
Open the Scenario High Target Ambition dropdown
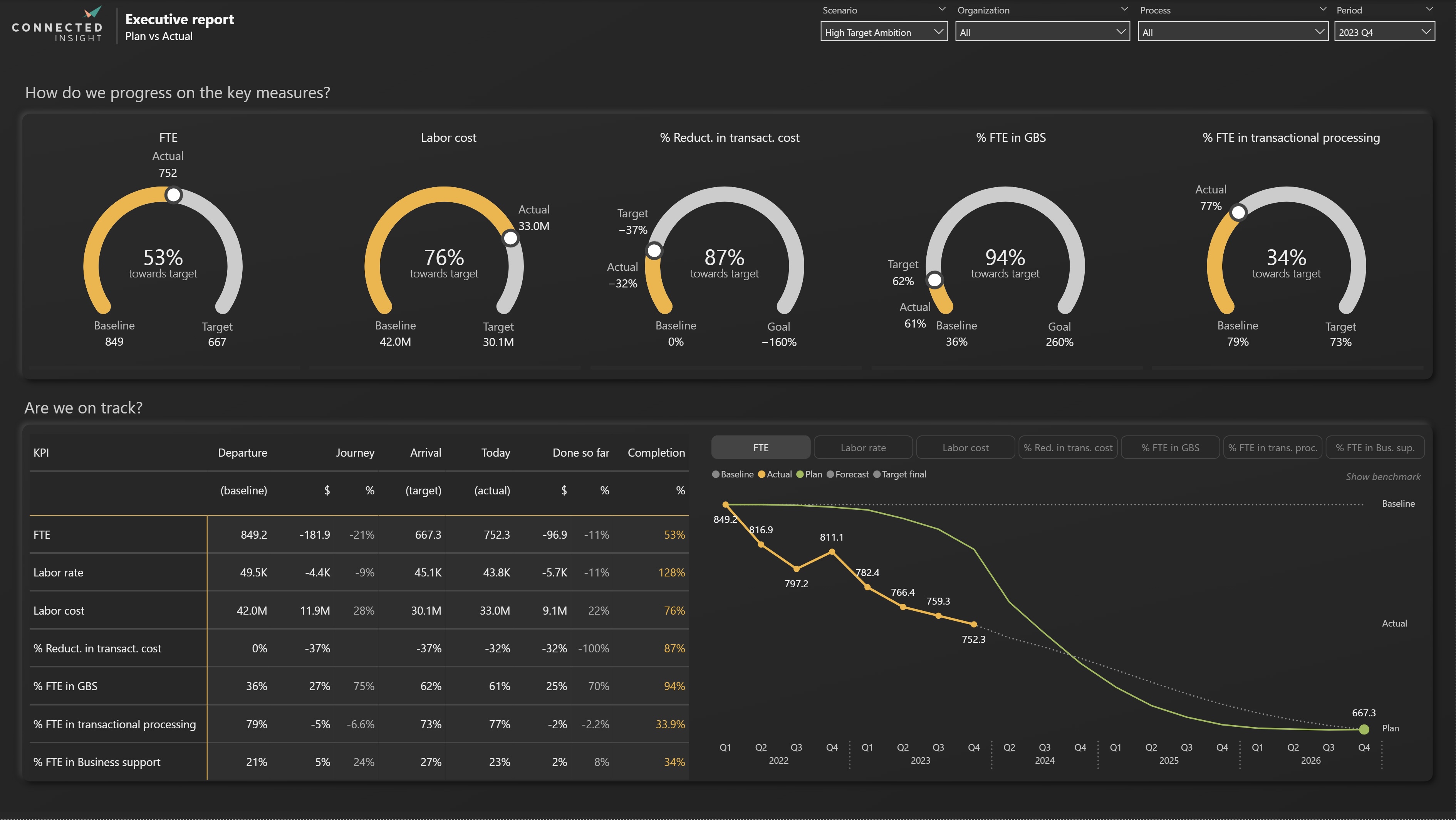[884, 32]
